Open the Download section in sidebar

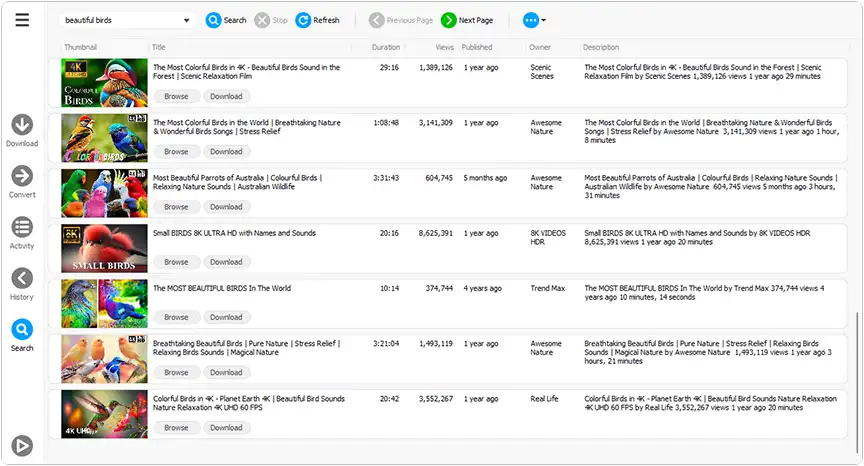coord(22,131)
